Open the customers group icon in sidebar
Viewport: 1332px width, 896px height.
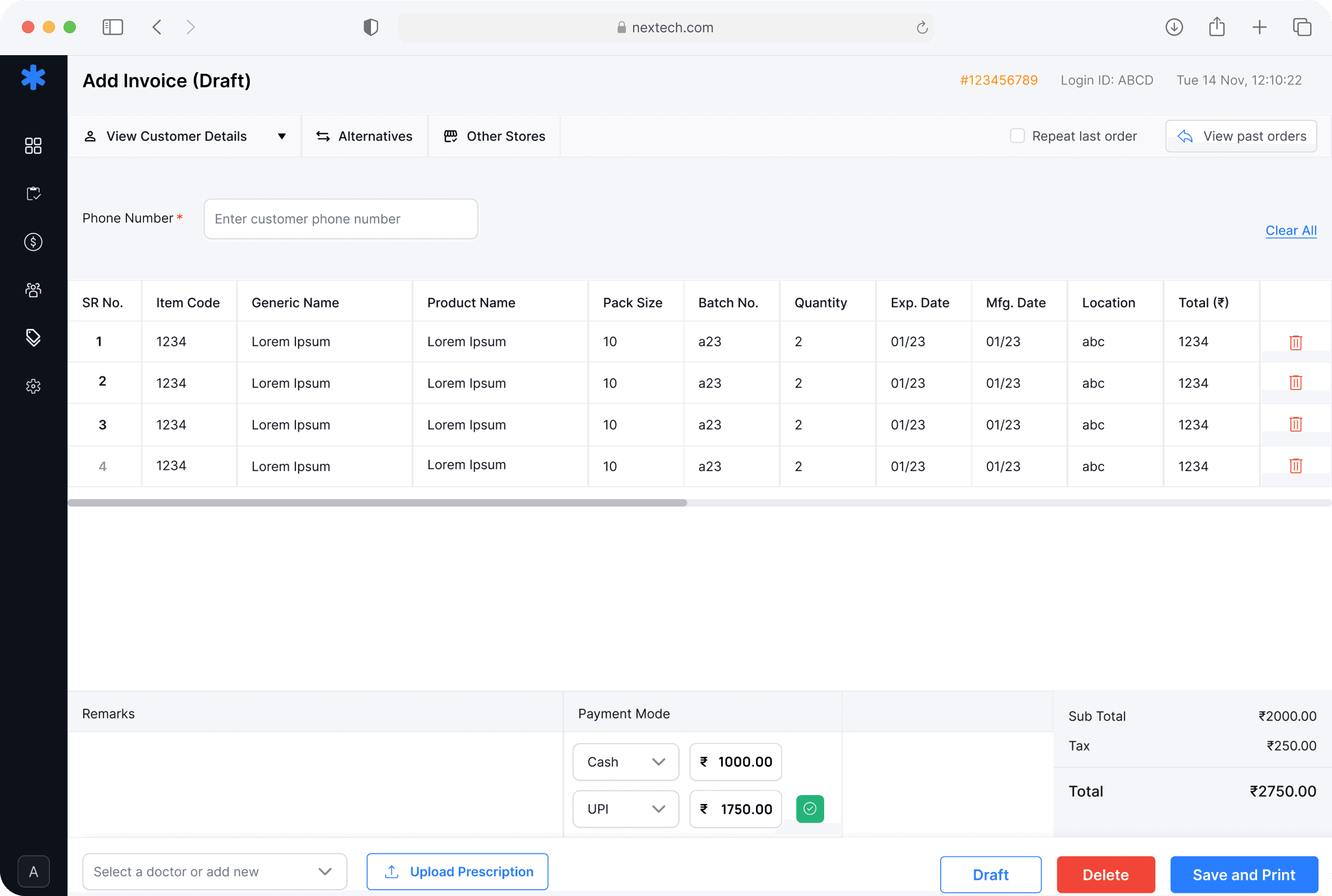(x=33, y=290)
